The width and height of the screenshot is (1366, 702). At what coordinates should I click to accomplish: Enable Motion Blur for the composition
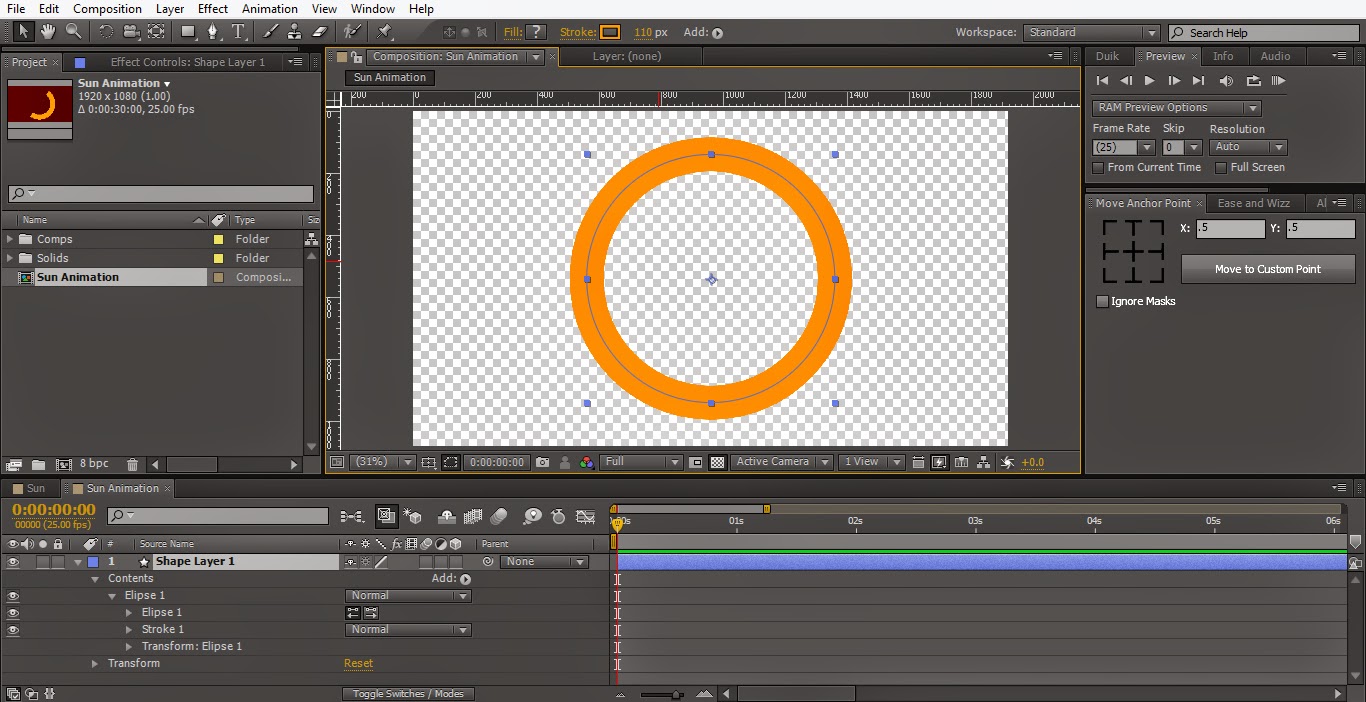pyautogui.click(x=498, y=517)
